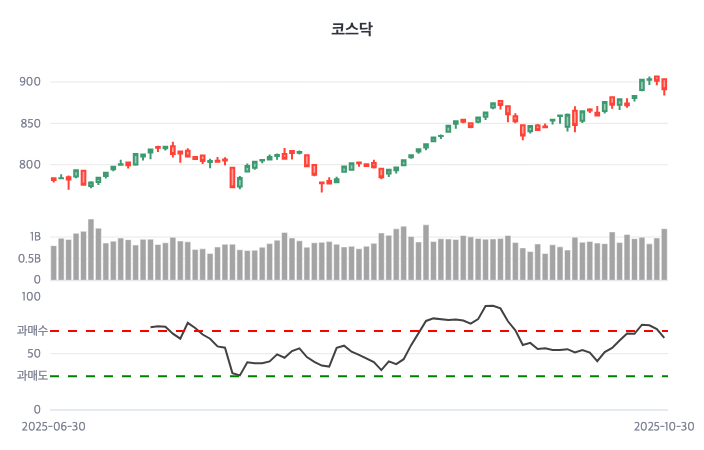Click the rightmost red candlestick

(664, 85)
